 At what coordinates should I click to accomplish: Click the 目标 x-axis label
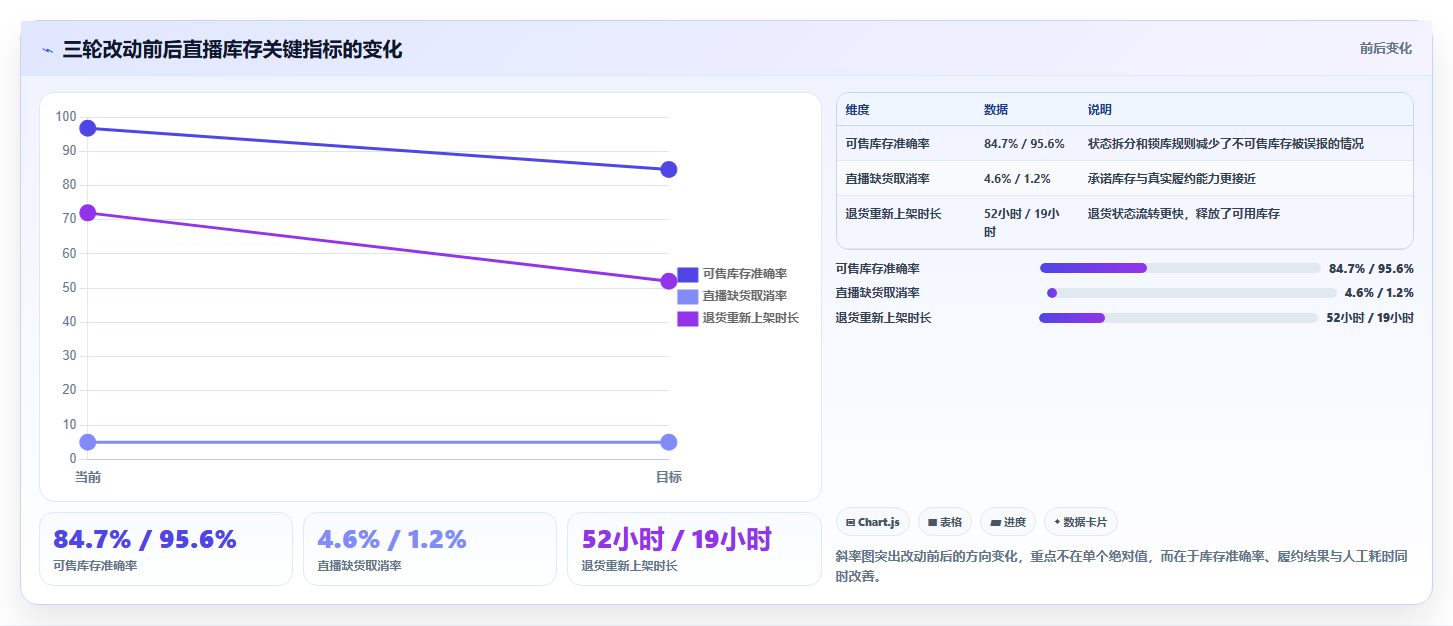669,478
